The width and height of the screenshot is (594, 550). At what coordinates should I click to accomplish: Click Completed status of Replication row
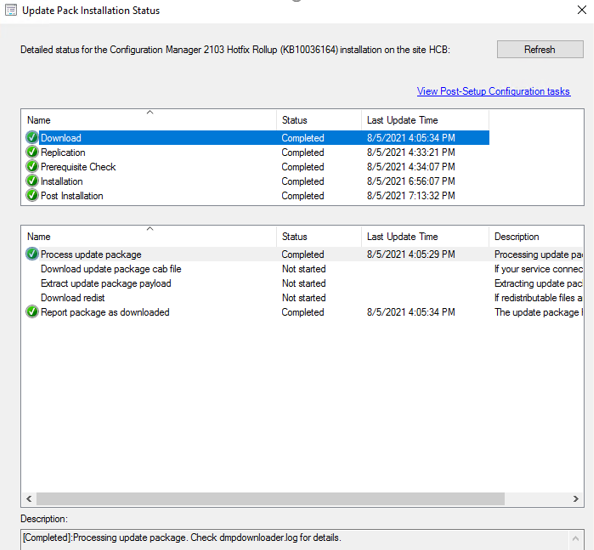pyautogui.click(x=303, y=152)
